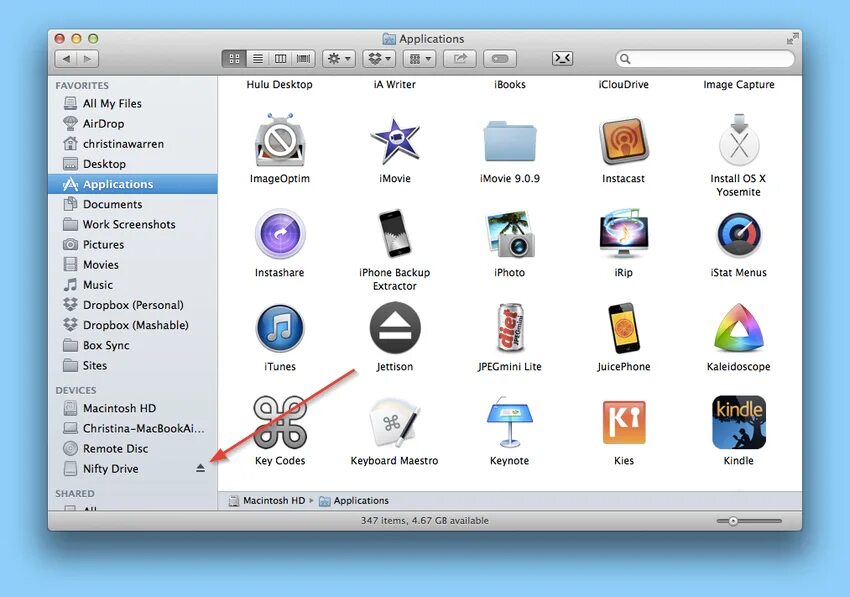Select the Kies app icon
850x597 pixels.
[x=623, y=422]
